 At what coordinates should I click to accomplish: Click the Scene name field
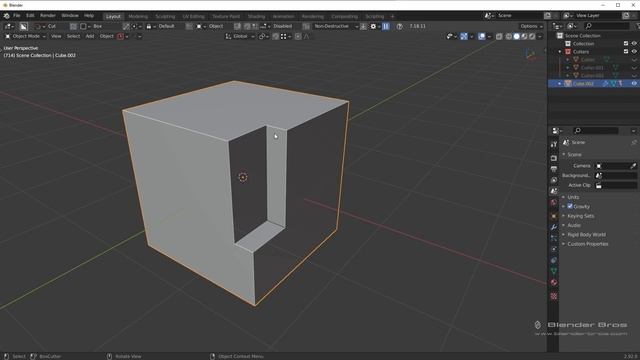[518, 16]
